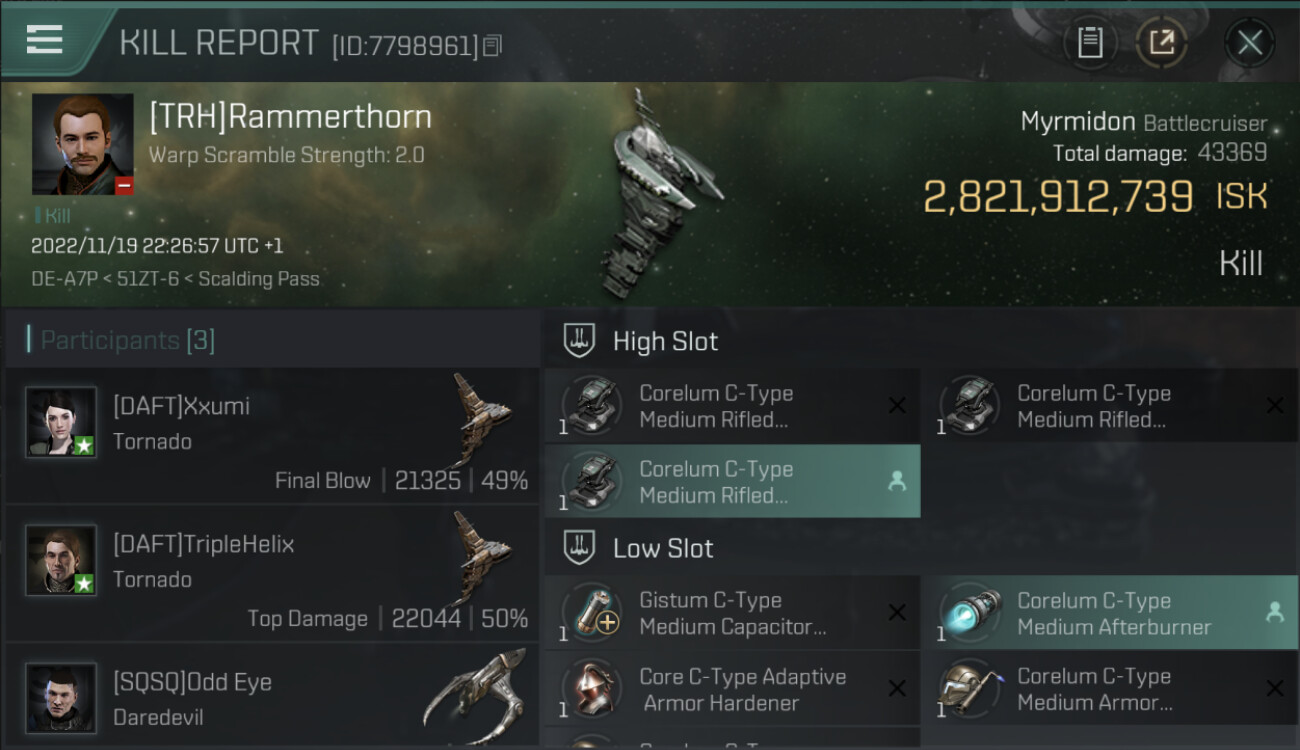Open the hamburger menu icon
Image resolution: width=1300 pixels, height=750 pixels.
pyautogui.click(x=45, y=39)
